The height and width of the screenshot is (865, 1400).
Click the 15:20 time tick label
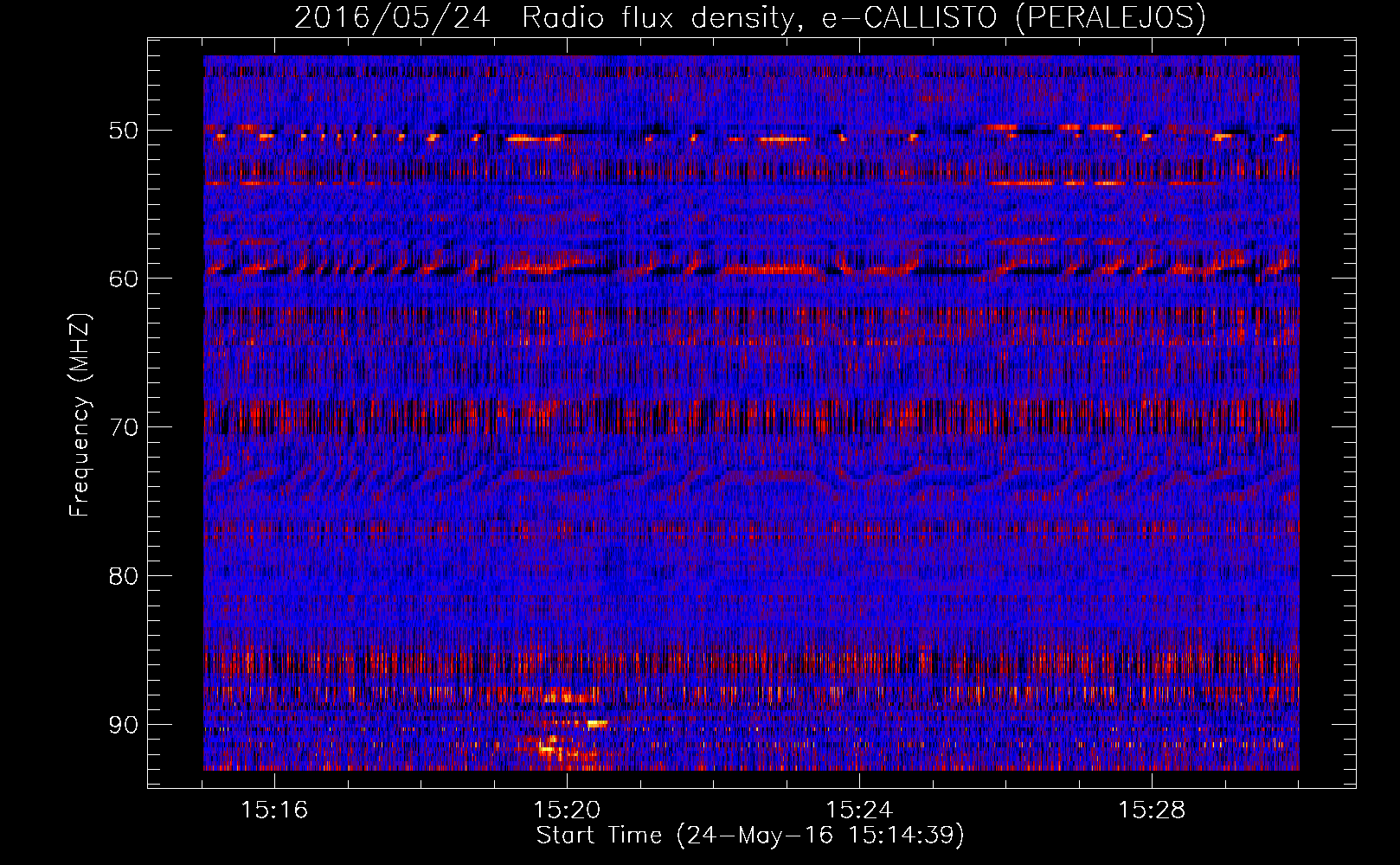(x=567, y=811)
